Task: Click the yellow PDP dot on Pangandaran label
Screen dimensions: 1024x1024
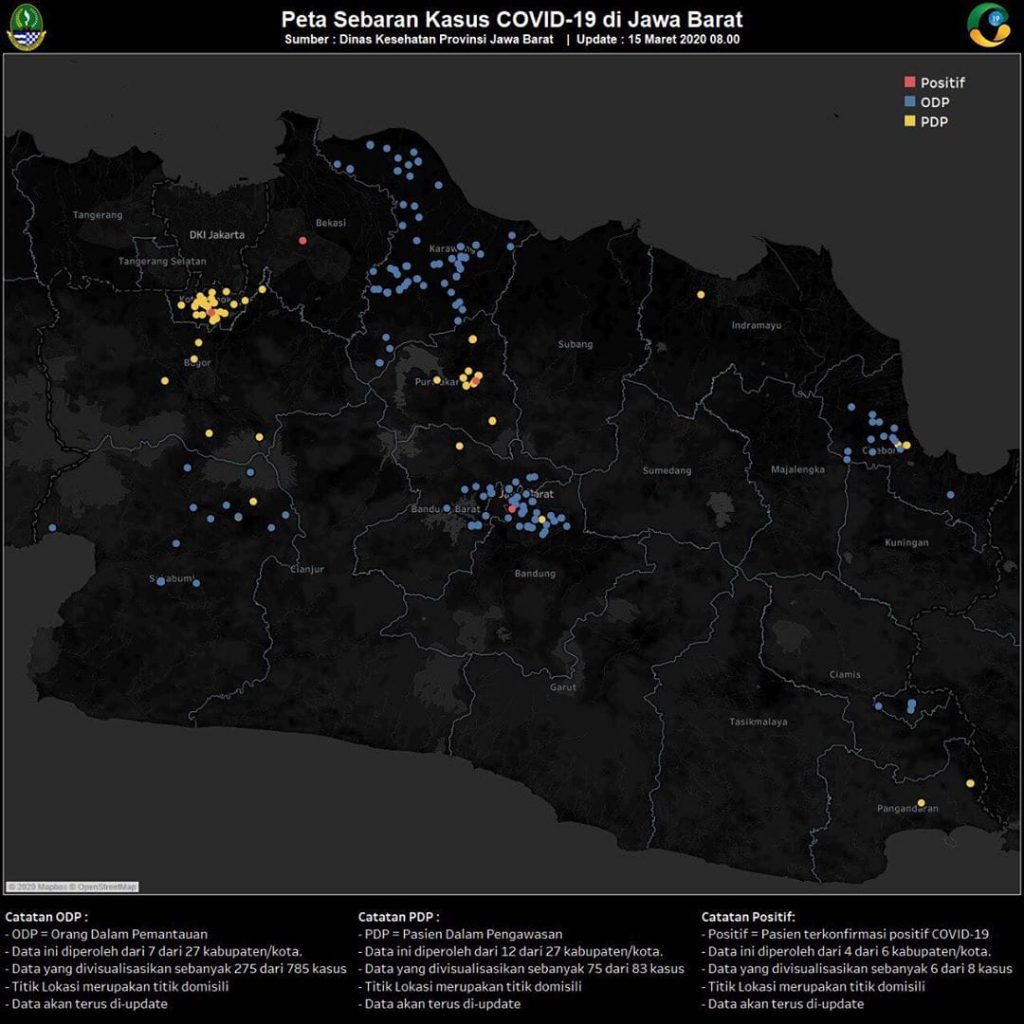Action: (921, 803)
